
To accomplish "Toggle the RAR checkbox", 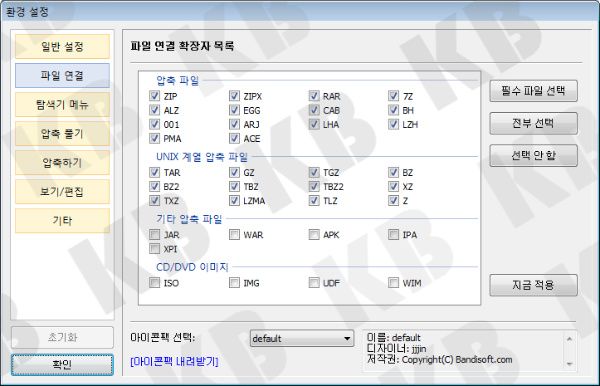I will tap(314, 96).
